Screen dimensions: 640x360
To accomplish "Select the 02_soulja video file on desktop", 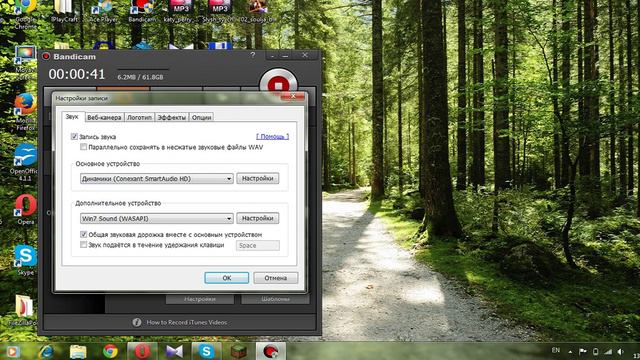I will coord(257,11).
